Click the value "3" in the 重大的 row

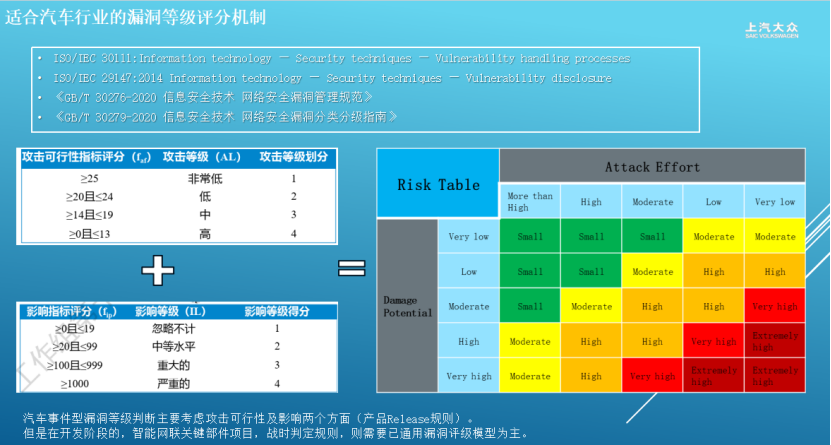277,366
